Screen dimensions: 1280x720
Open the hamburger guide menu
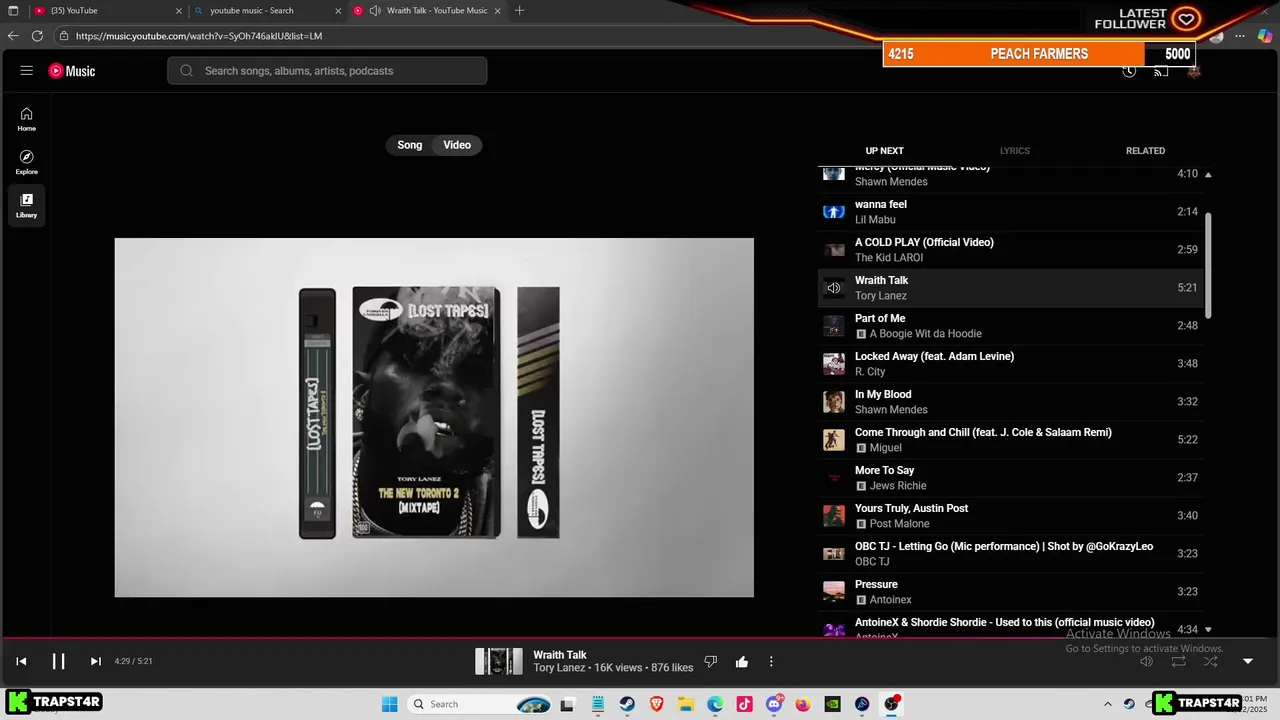coord(27,71)
